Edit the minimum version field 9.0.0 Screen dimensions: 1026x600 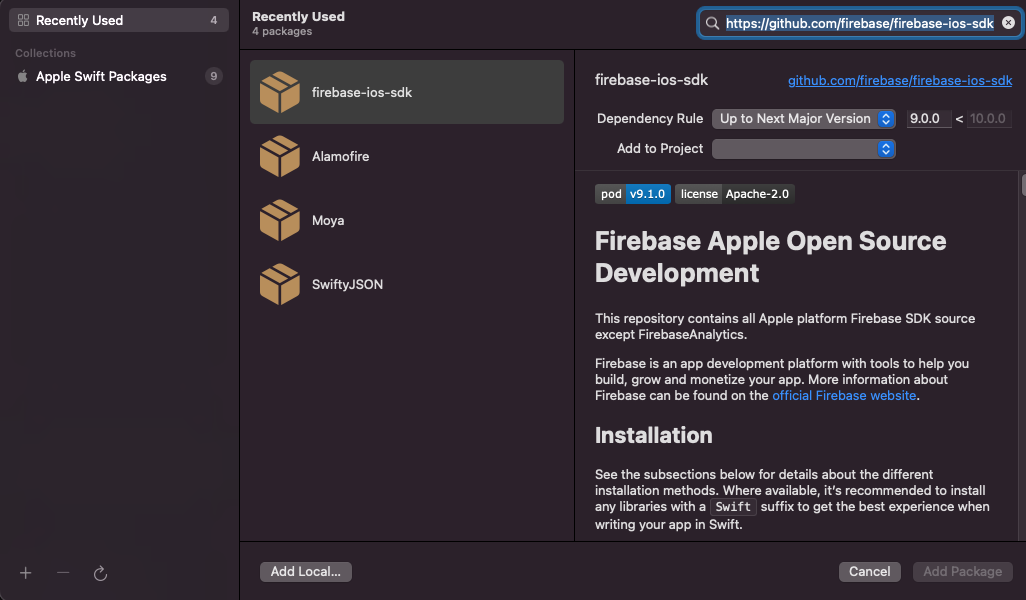click(x=929, y=118)
